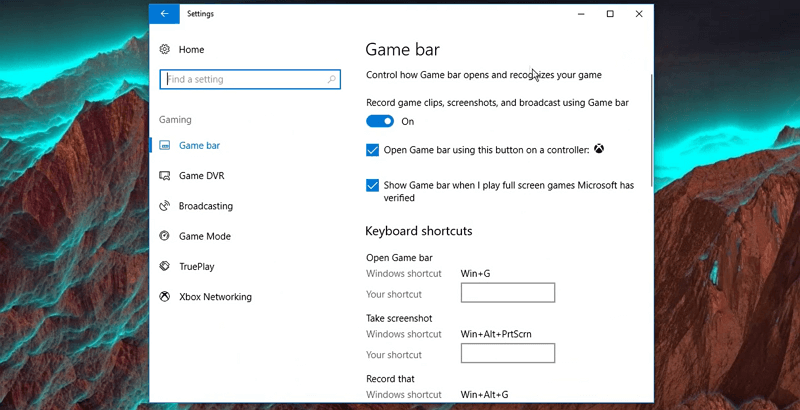Minimize the Settings window

click(x=581, y=14)
